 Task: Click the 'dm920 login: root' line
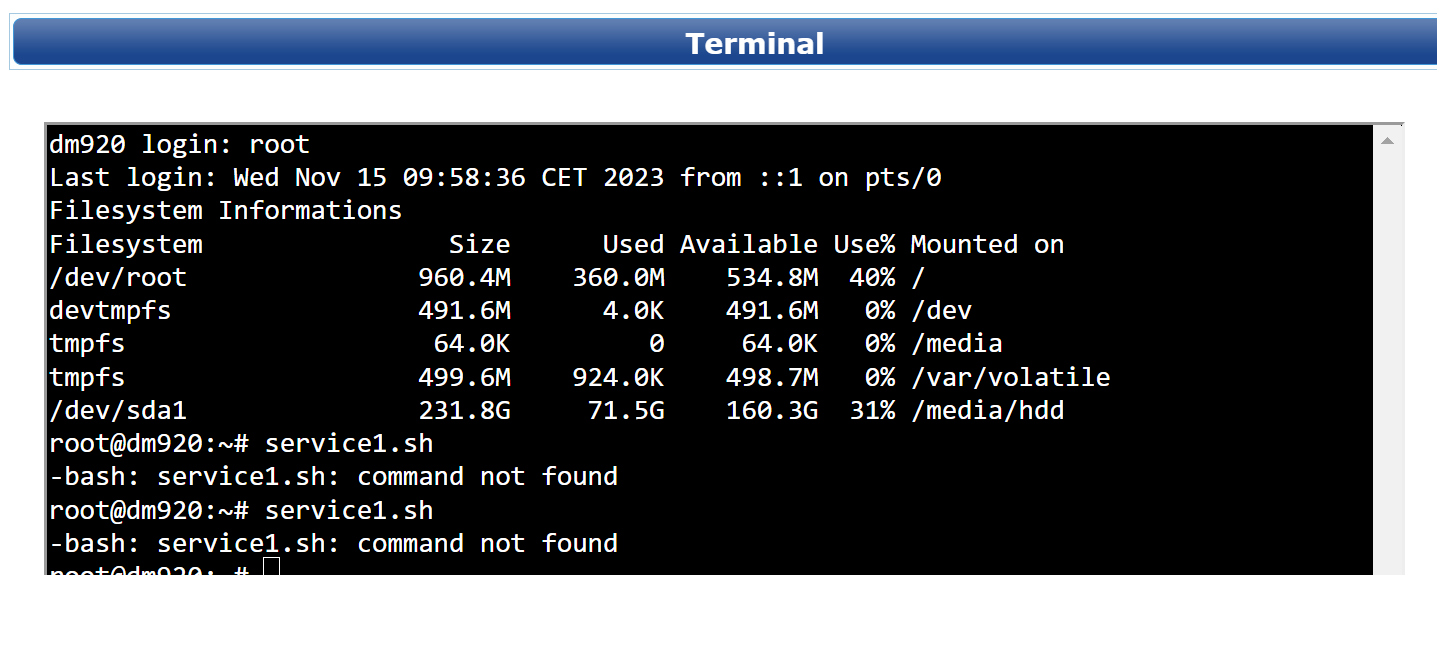click(x=180, y=145)
